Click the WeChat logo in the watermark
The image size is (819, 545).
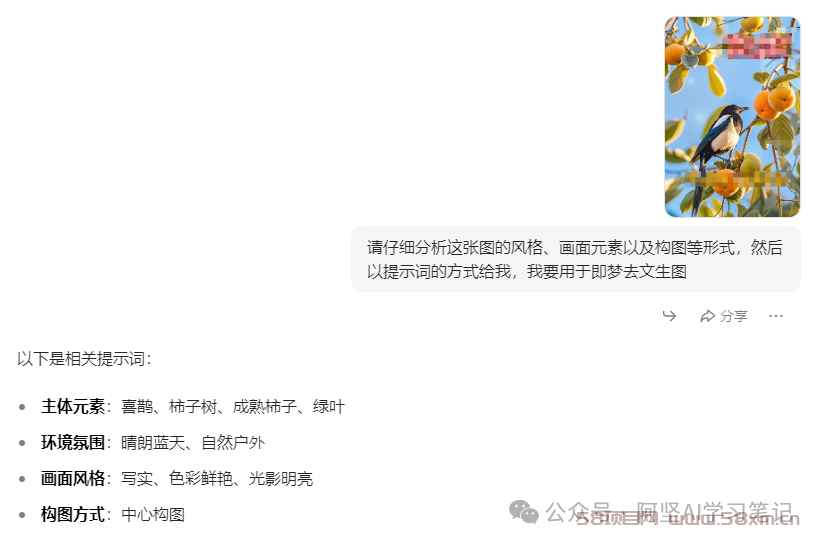(524, 512)
